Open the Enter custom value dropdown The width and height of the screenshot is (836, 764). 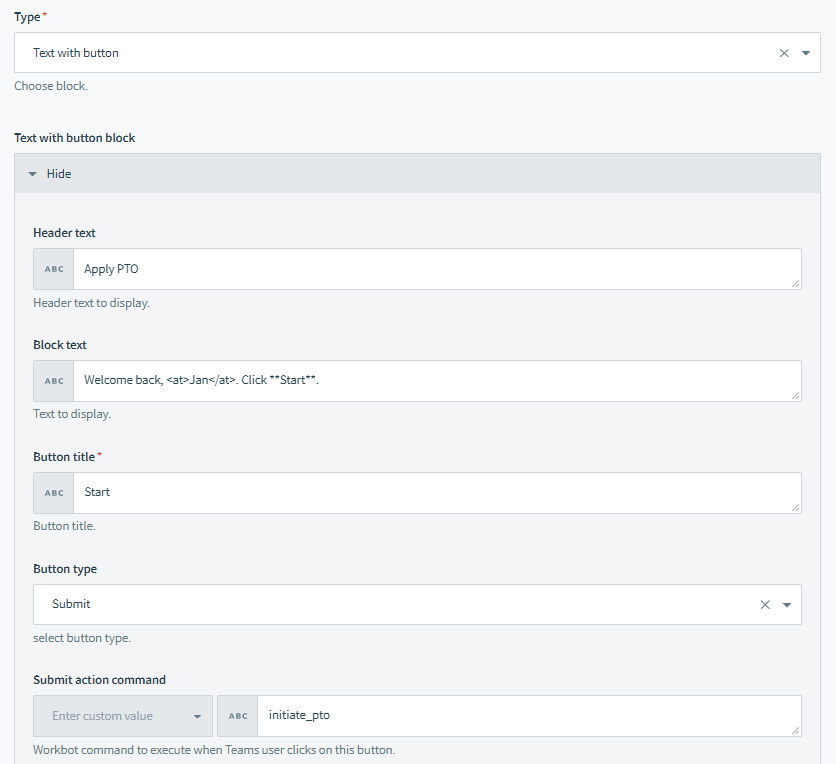[x=197, y=716]
